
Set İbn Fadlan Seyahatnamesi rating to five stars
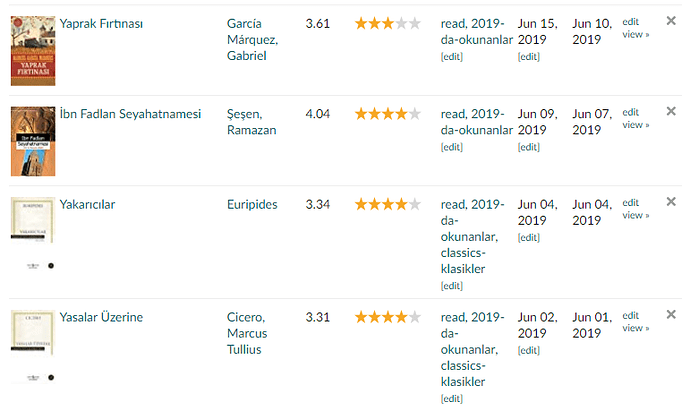[x=414, y=114]
